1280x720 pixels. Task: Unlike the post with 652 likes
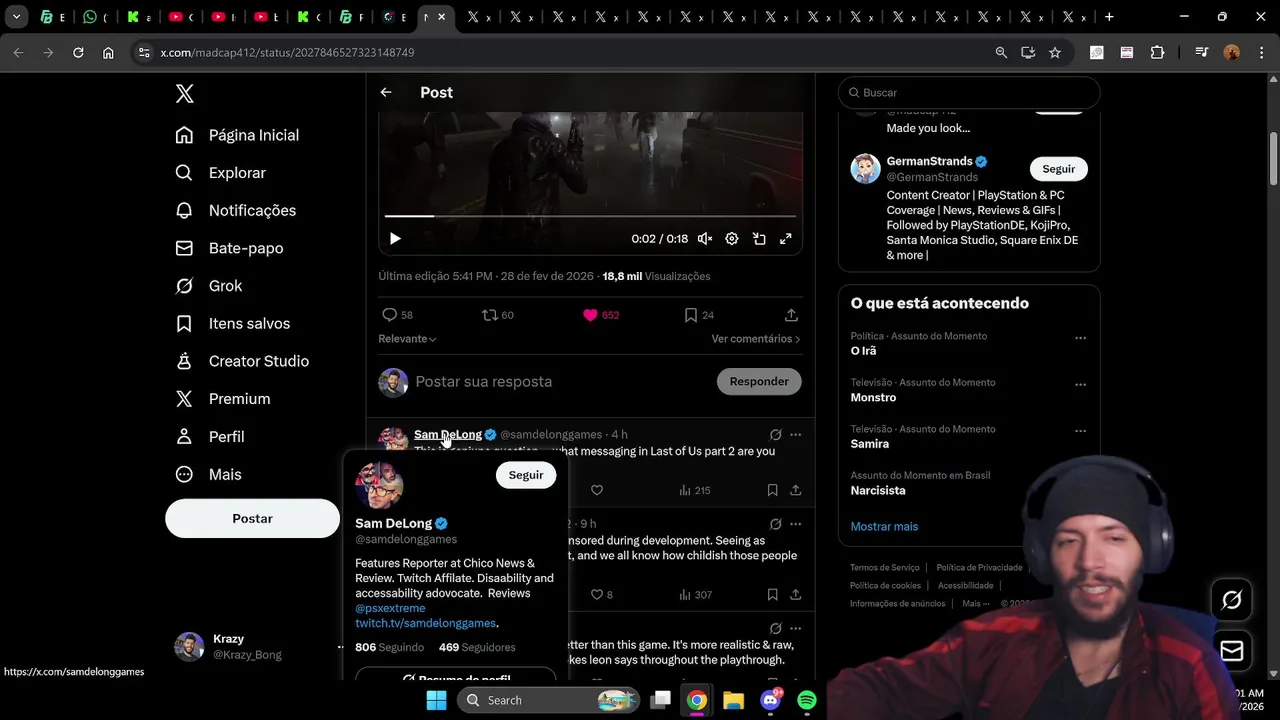(601, 315)
